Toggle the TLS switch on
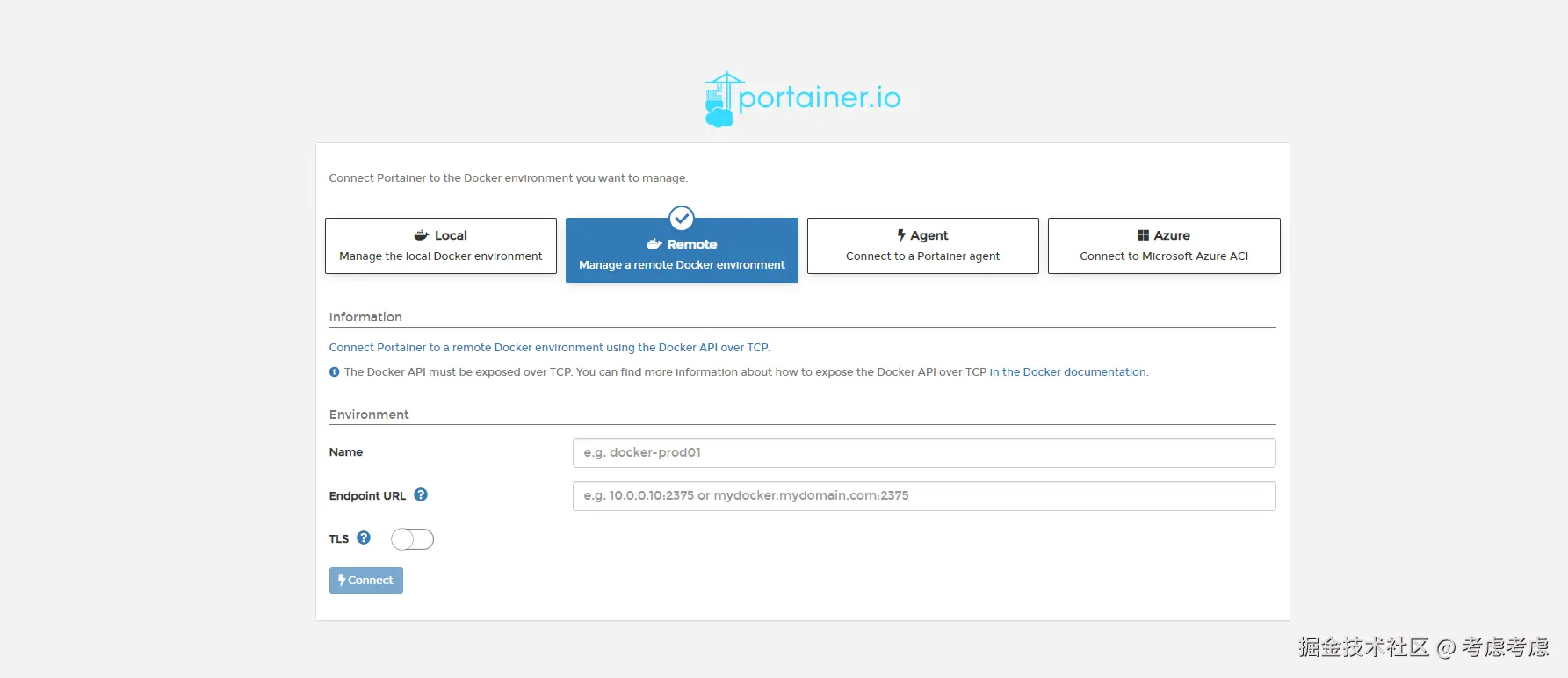Viewport: 1568px width, 678px height. [413, 539]
